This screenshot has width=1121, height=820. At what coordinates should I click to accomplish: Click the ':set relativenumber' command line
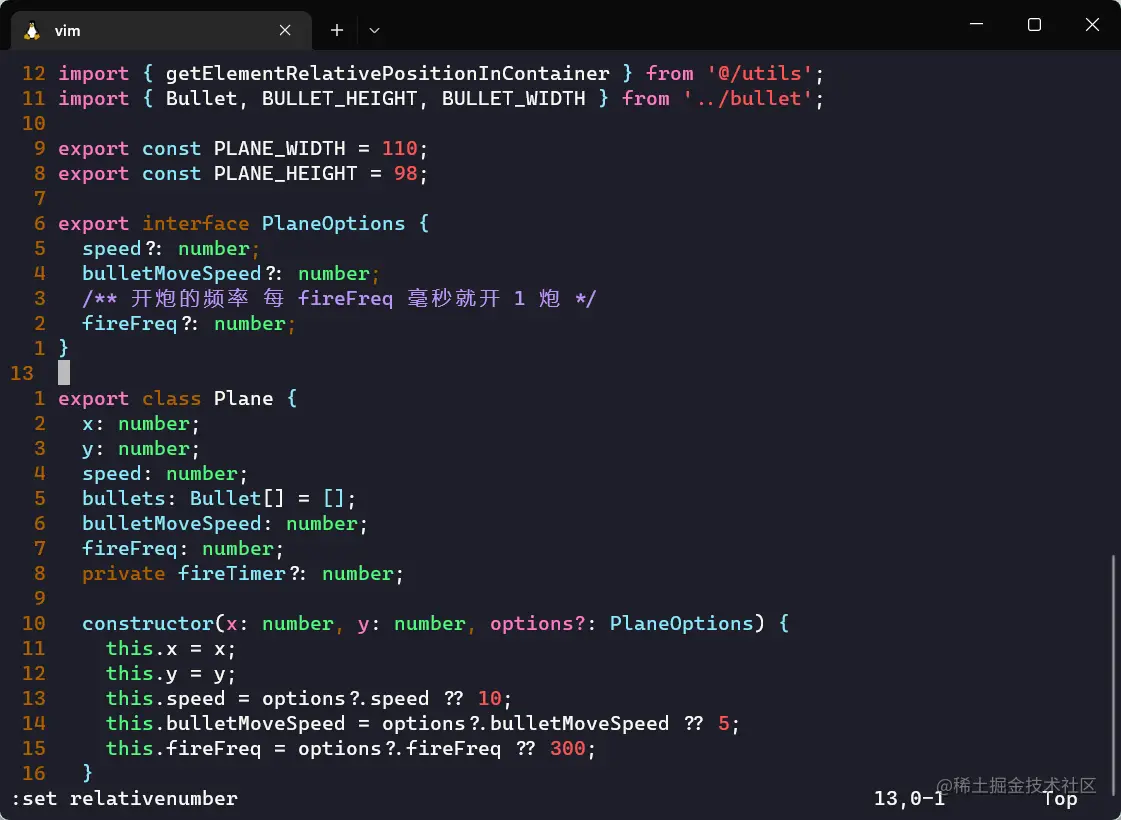coord(124,799)
